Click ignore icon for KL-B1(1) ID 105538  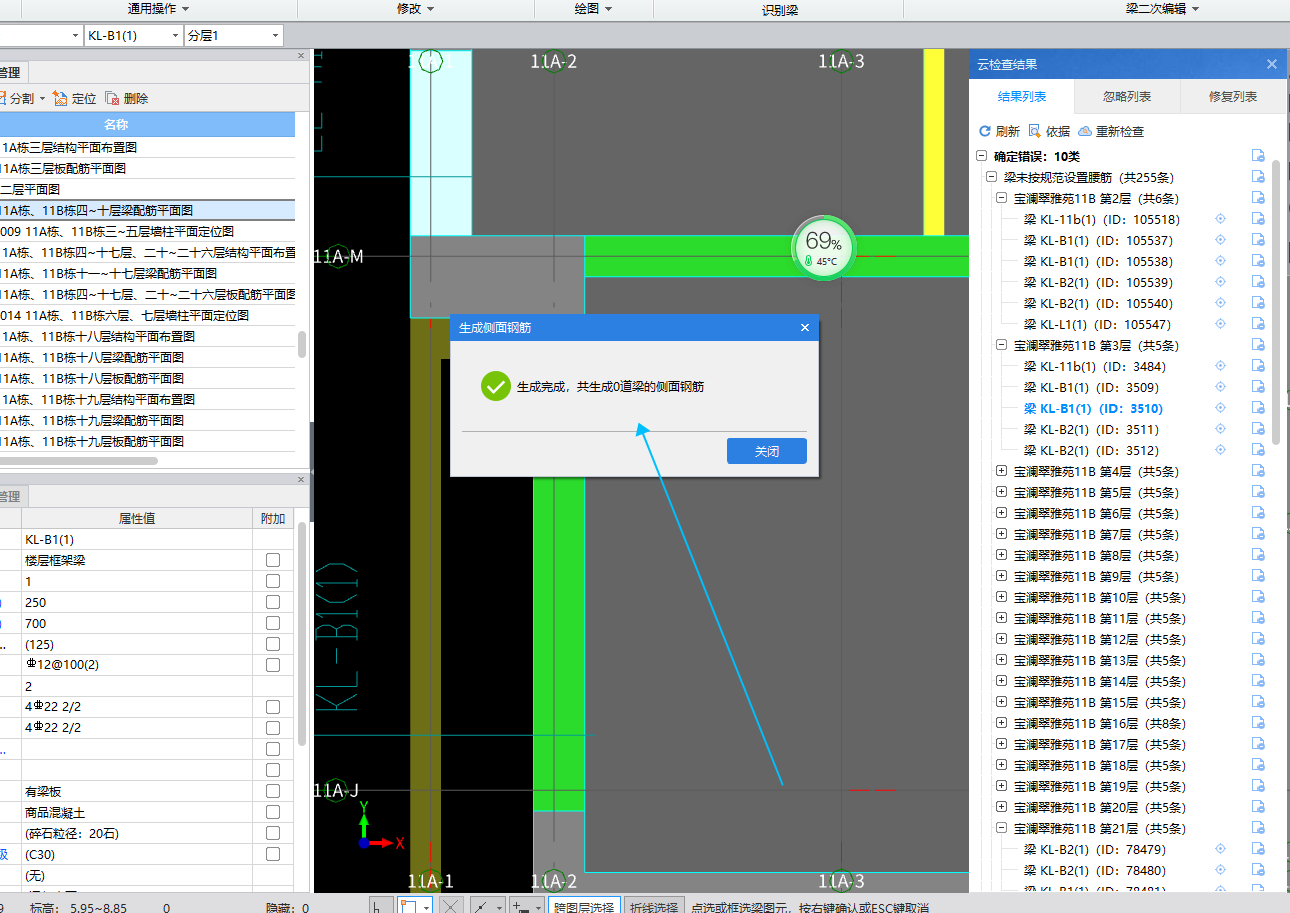click(1258, 261)
